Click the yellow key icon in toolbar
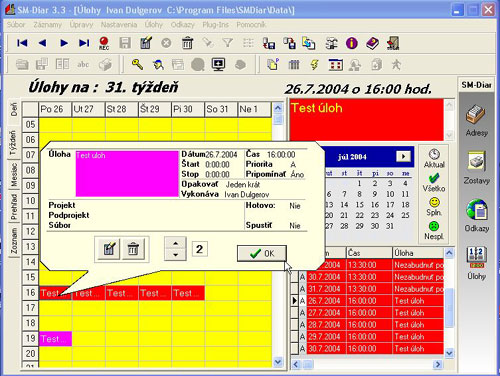Image resolution: width=500 pixels, height=376 pixels. point(137,64)
